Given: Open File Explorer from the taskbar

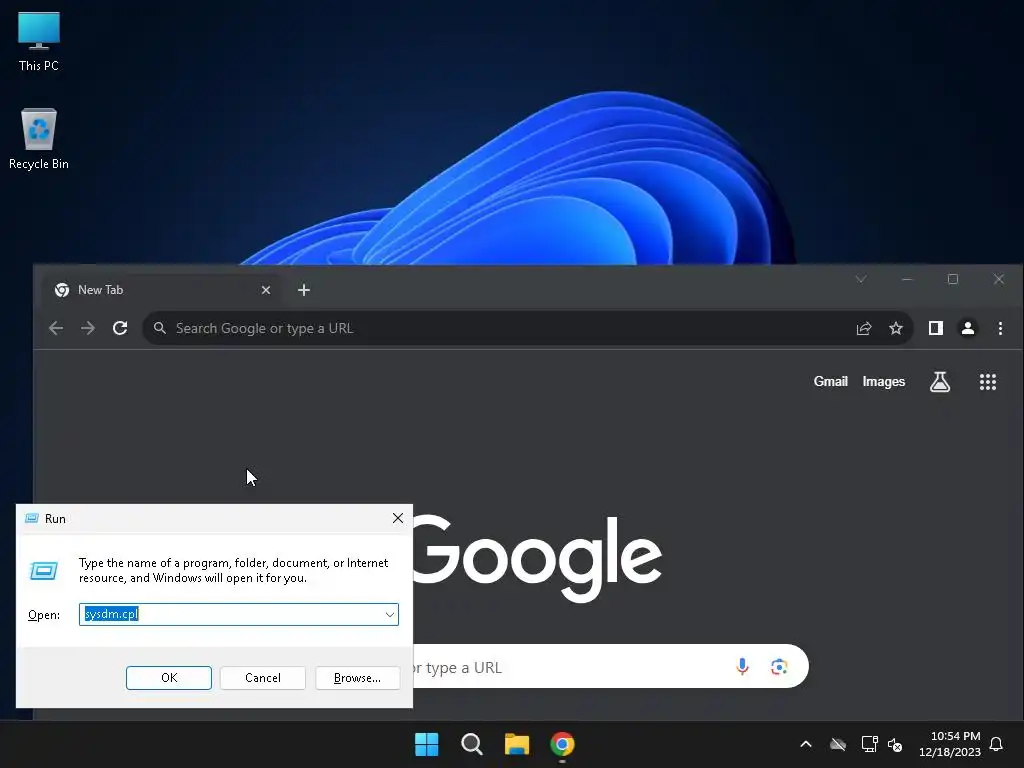Looking at the screenshot, I should 517,744.
